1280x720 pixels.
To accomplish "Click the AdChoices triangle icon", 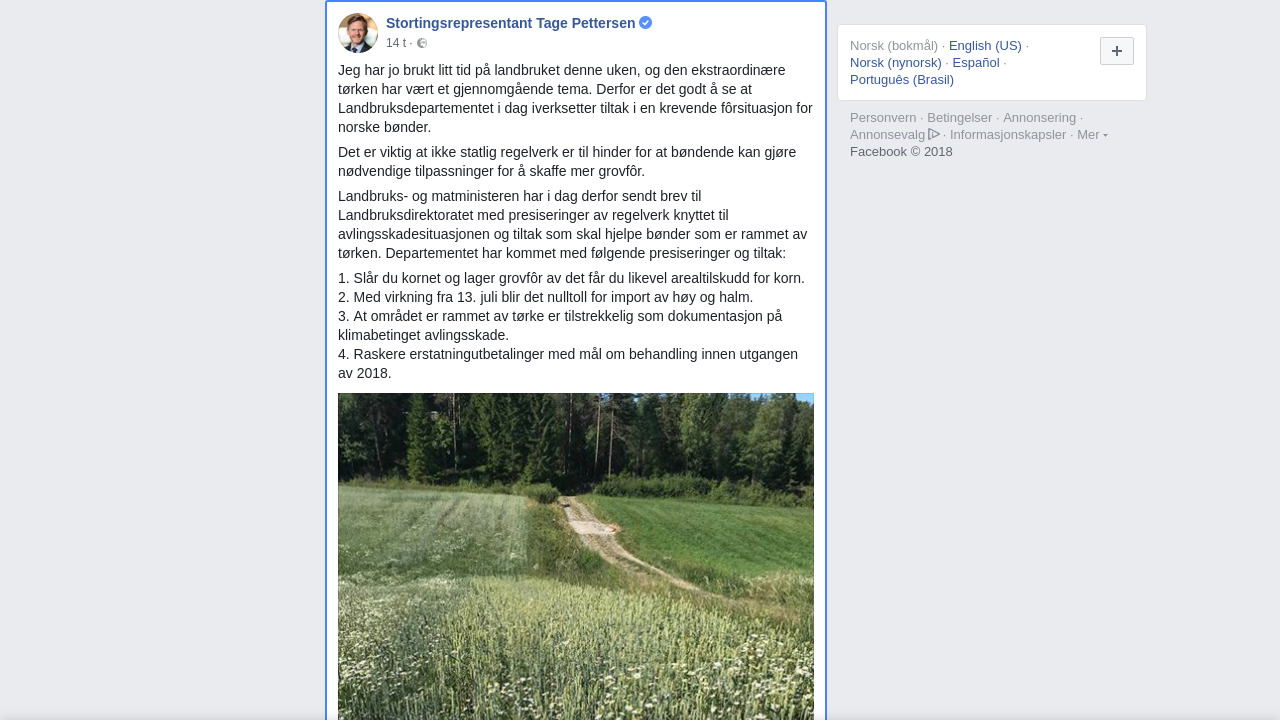I will click(x=934, y=134).
